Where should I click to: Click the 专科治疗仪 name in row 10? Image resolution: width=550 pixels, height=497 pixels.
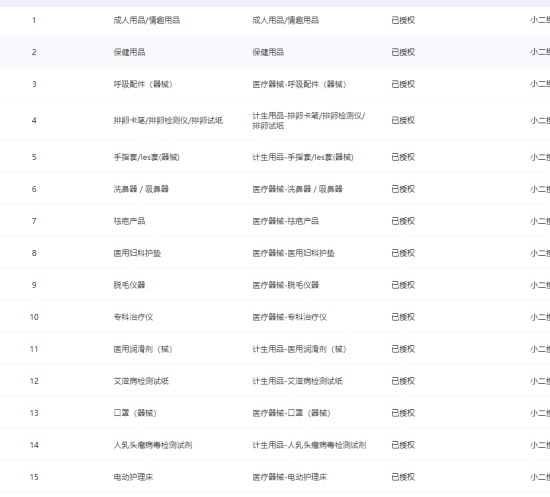133,317
